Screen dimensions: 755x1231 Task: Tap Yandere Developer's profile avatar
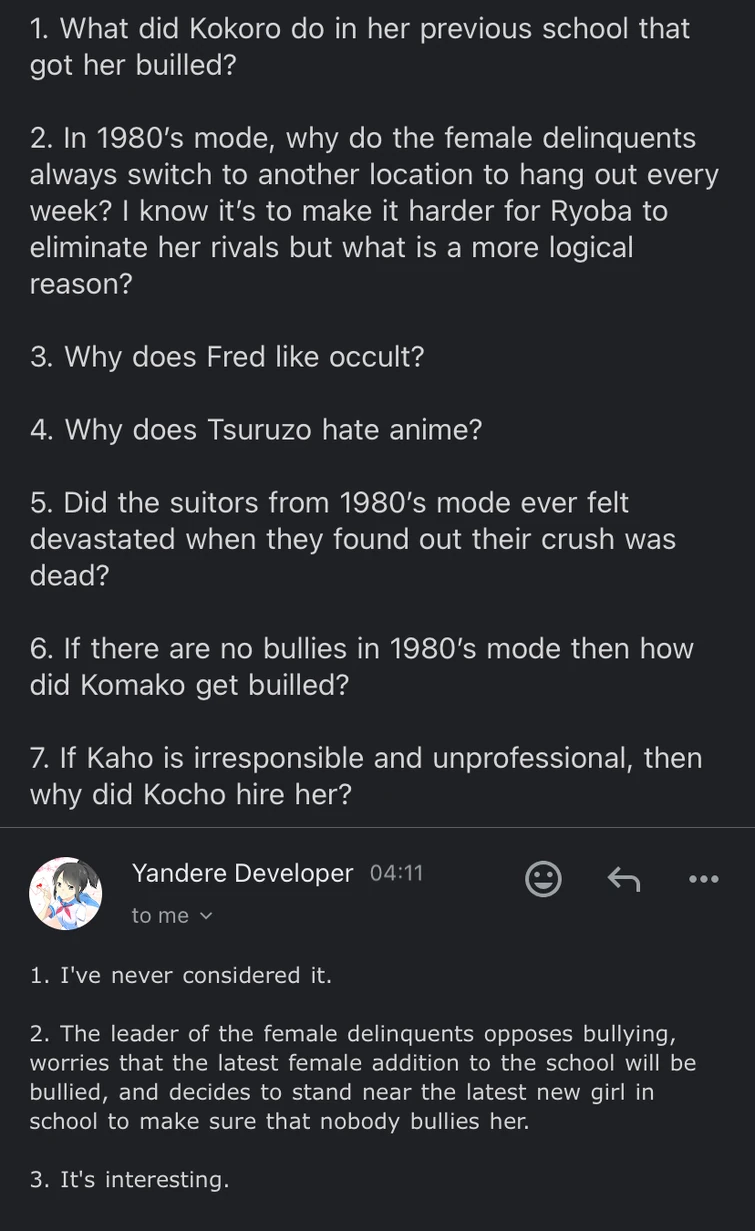66,893
